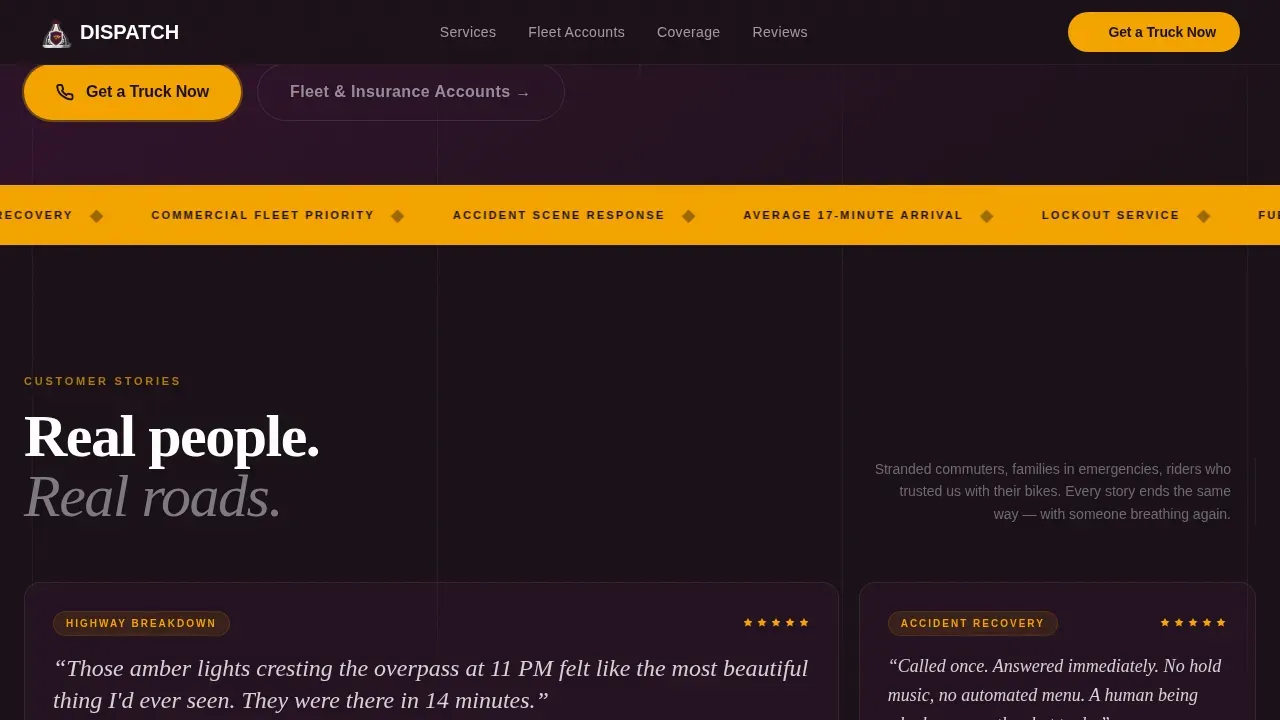Click the Real people. heading
Viewport: 1280px width, 720px height.
(172, 437)
